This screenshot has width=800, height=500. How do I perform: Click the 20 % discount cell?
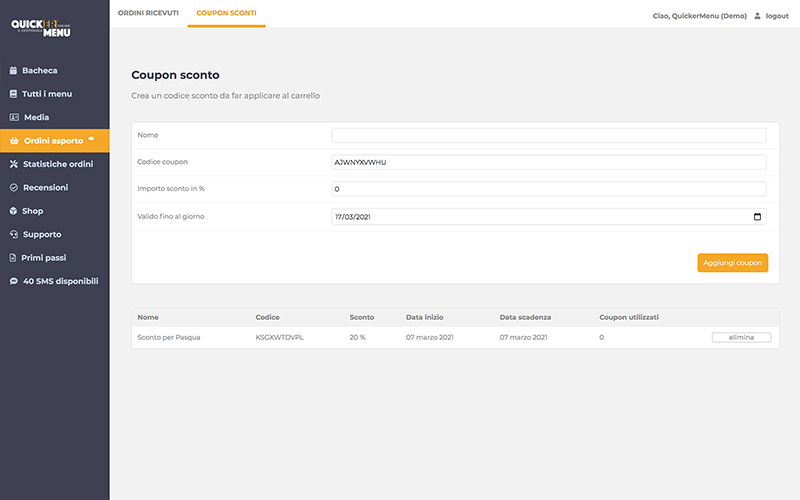(x=358, y=337)
